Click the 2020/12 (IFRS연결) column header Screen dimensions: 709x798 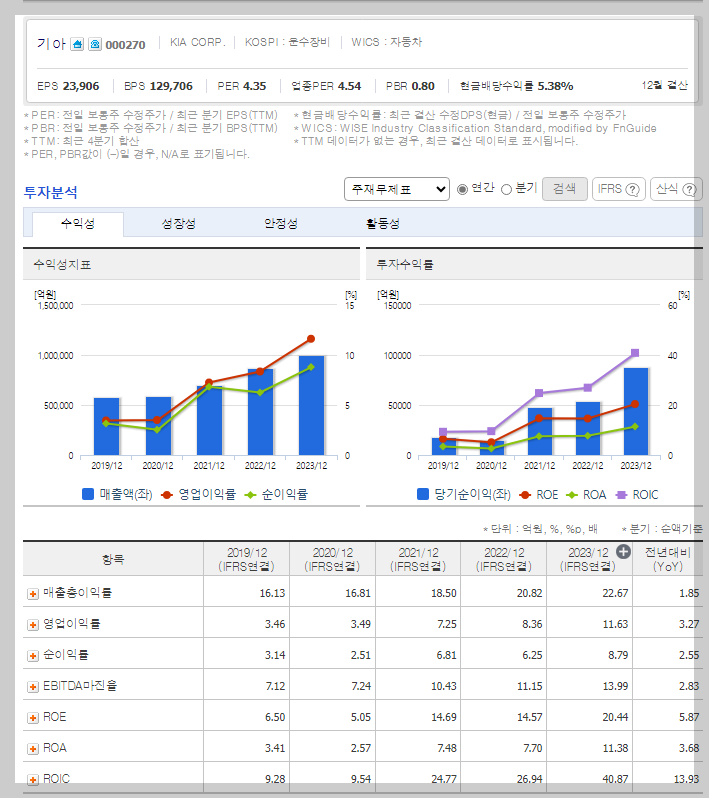332,559
